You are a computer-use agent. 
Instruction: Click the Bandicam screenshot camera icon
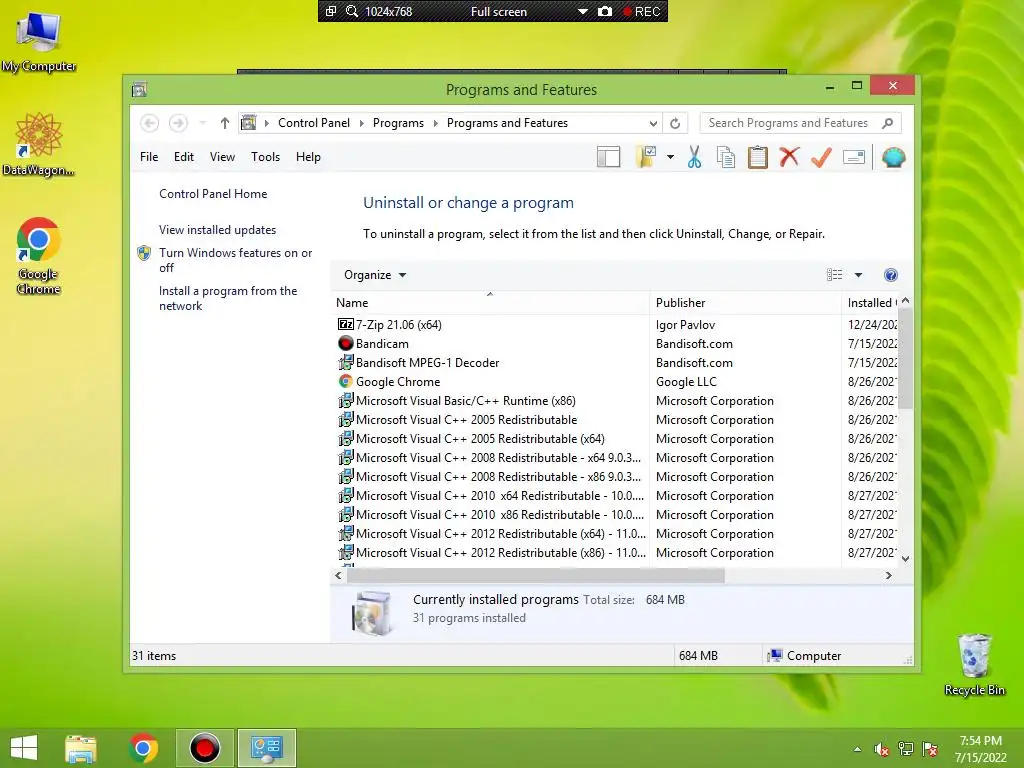coord(605,11)
